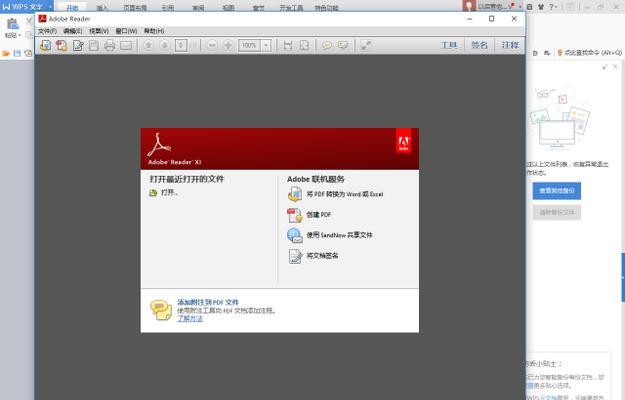
Task: Switch to the 引用 tab in WPS
Action: tap(168, 8)
